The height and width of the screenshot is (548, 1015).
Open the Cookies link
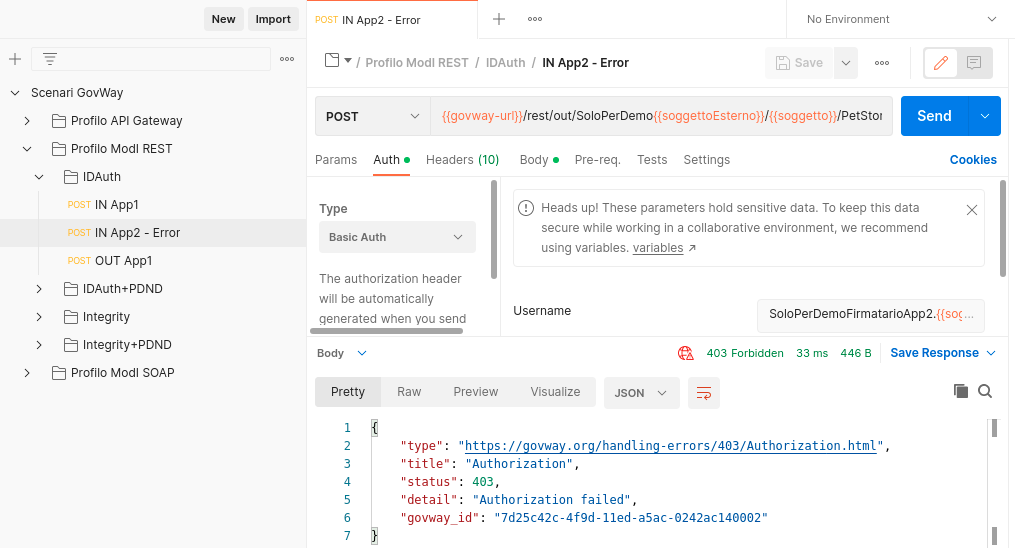(x=973, y=160)
